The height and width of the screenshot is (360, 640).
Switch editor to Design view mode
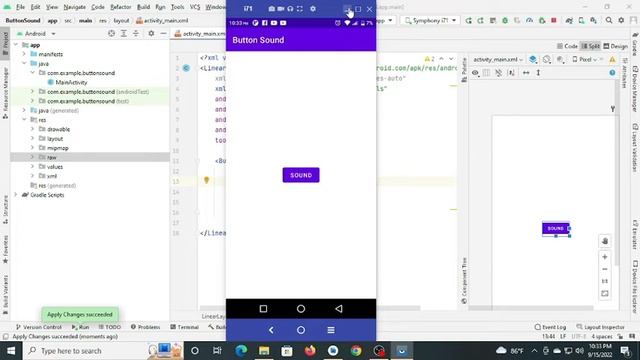(616, 46)
